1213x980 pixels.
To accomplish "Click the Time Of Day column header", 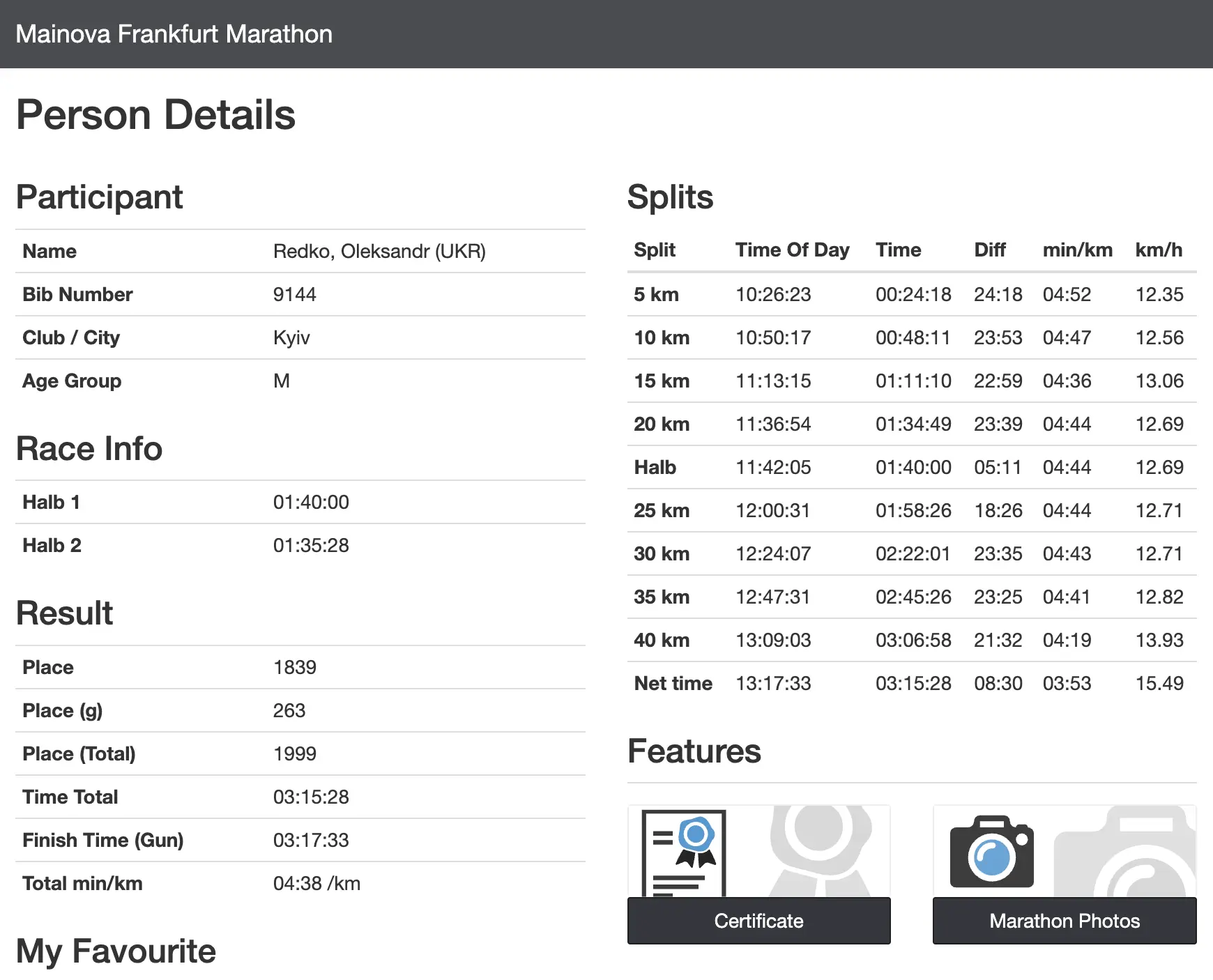I will point(792,250).
